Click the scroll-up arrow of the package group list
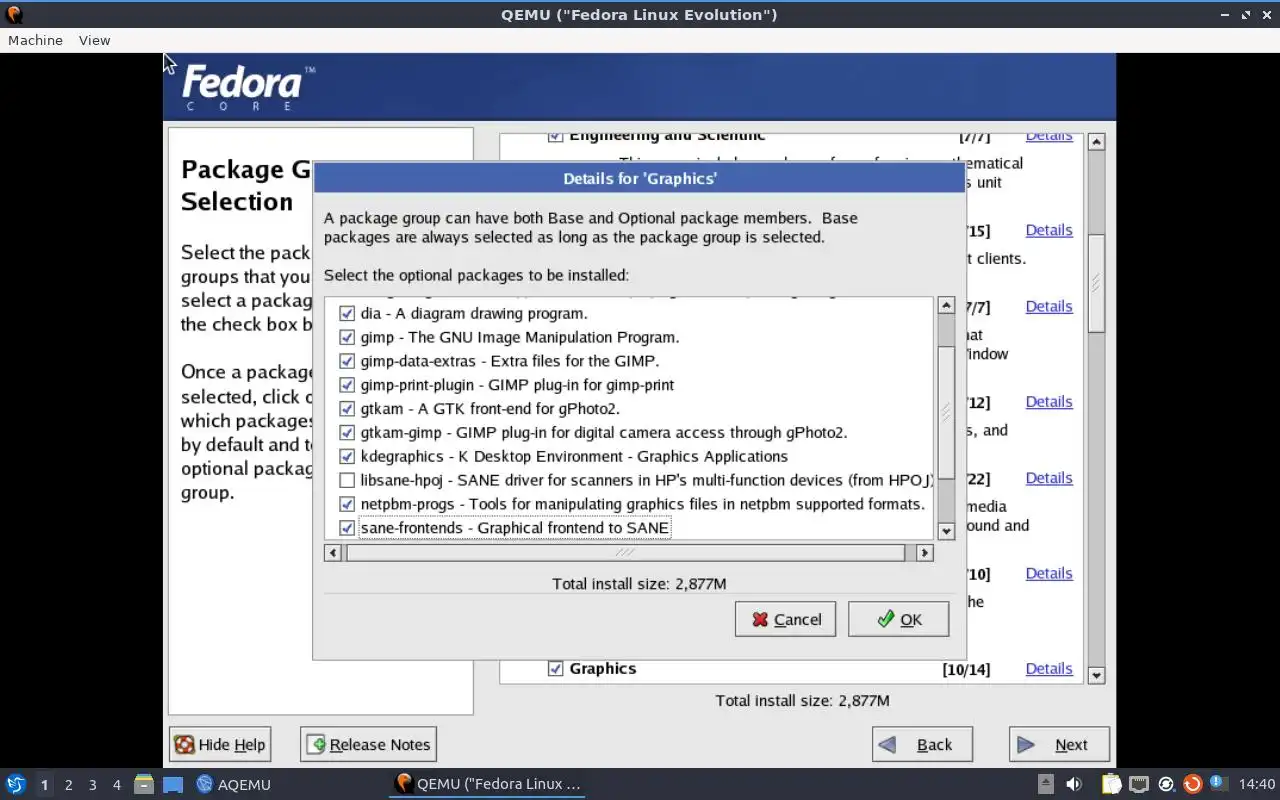Image resolution: width=1280 pixels, height=800 pixels. pos(1096,142)
